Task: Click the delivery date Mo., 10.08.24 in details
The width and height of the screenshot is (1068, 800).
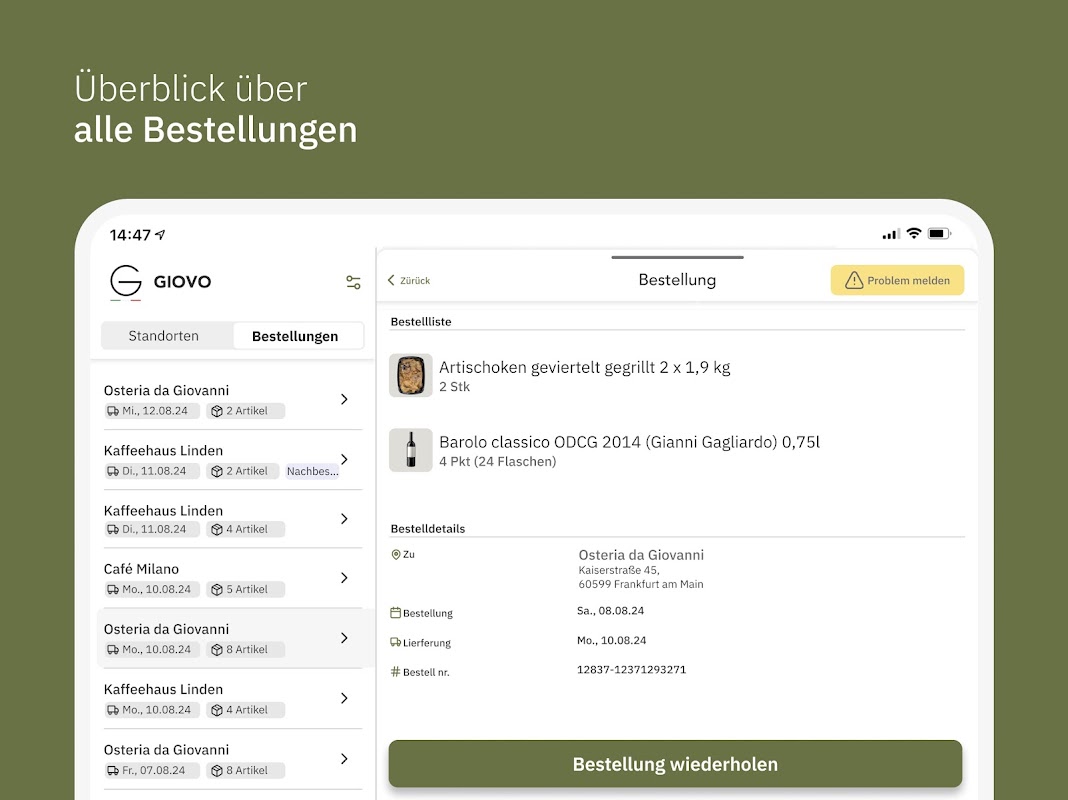Action: (x=612, y=641)
